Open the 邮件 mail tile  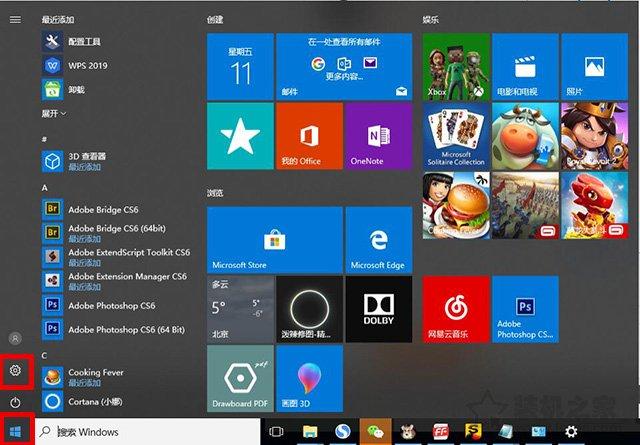[x=344, y=67]
